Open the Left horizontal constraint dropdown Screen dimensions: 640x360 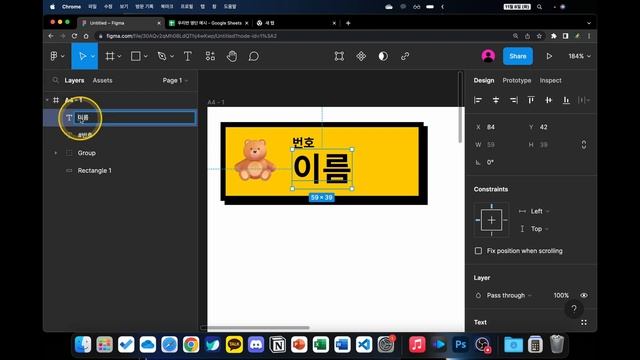click(539, 211)
